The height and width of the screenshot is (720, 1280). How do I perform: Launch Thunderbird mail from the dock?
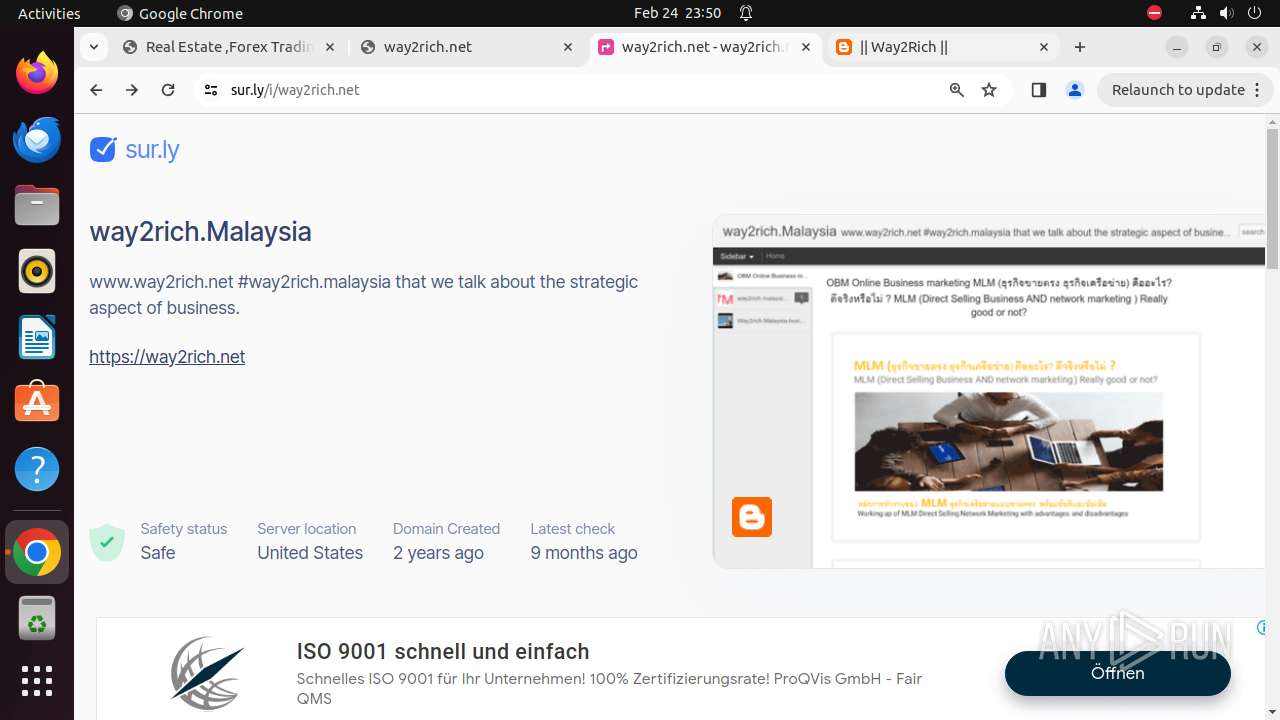pyautogui.click(x=37, y=140)
